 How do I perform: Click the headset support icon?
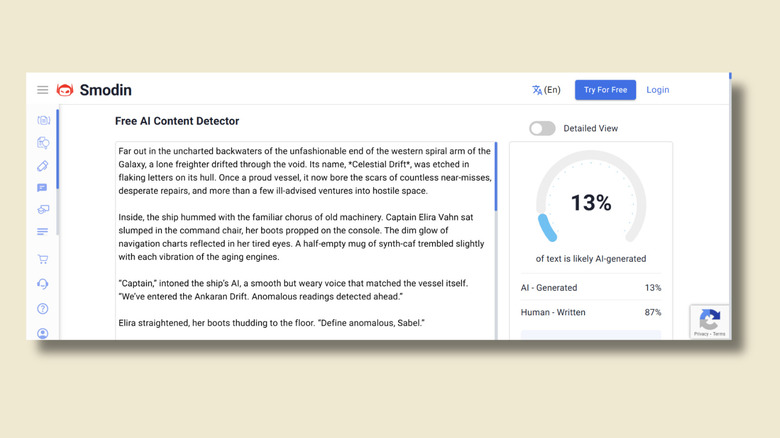42,284
